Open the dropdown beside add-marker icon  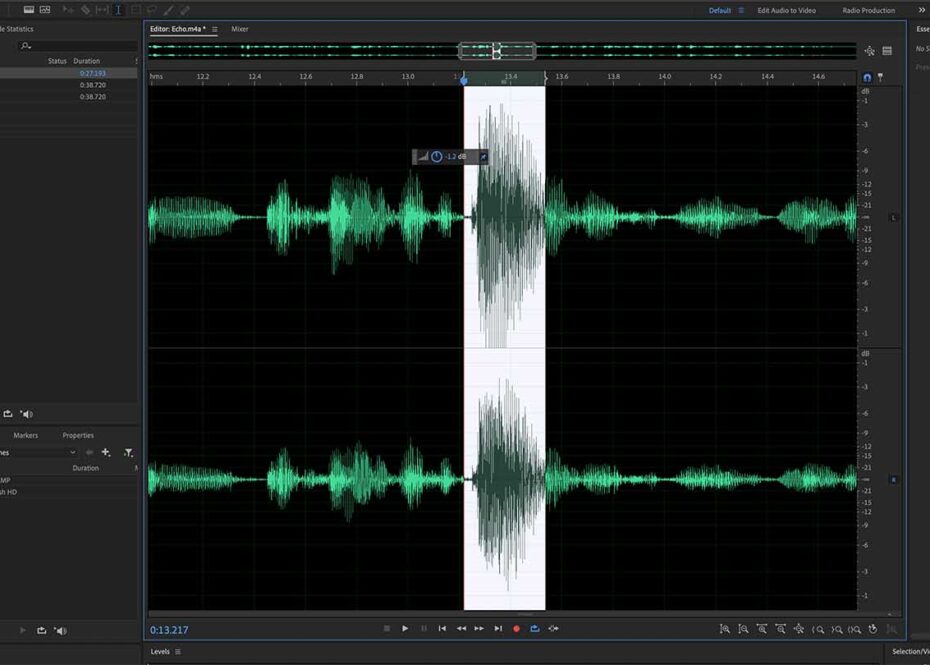pos(73,453)
